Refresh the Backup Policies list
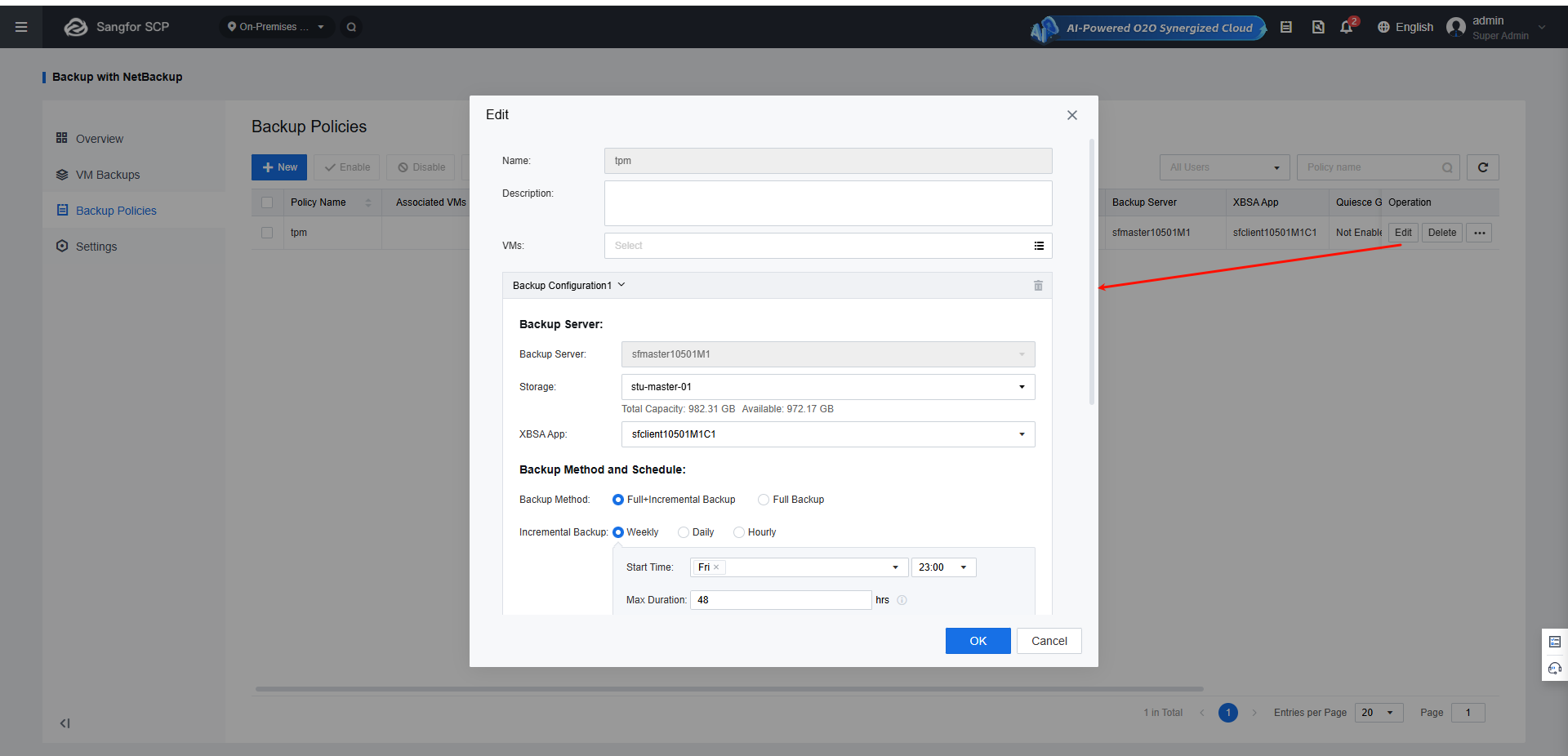This screenshot has width=1568, height=756. pyautogui.click(x=1483, y=167)
